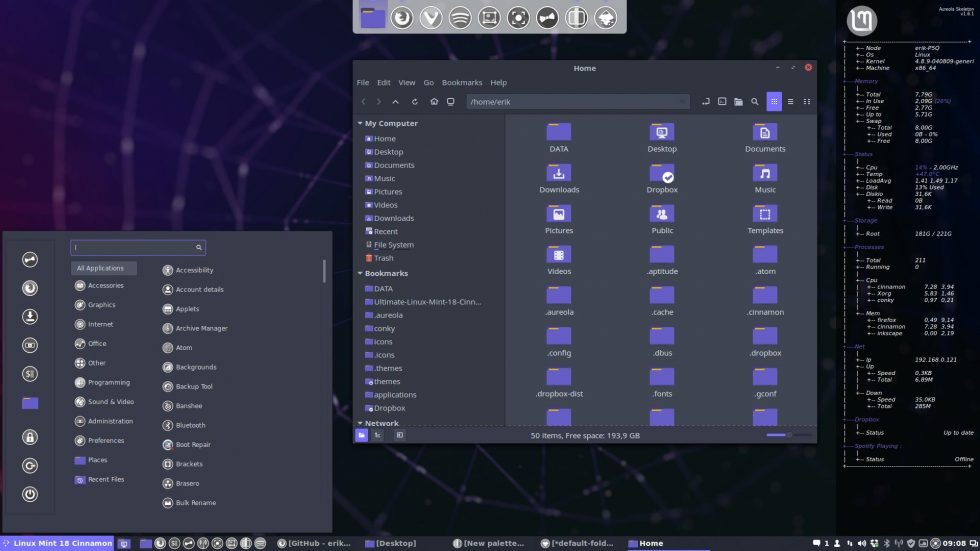Go up to parent folder
980x551 pixels.
point(396,101)
